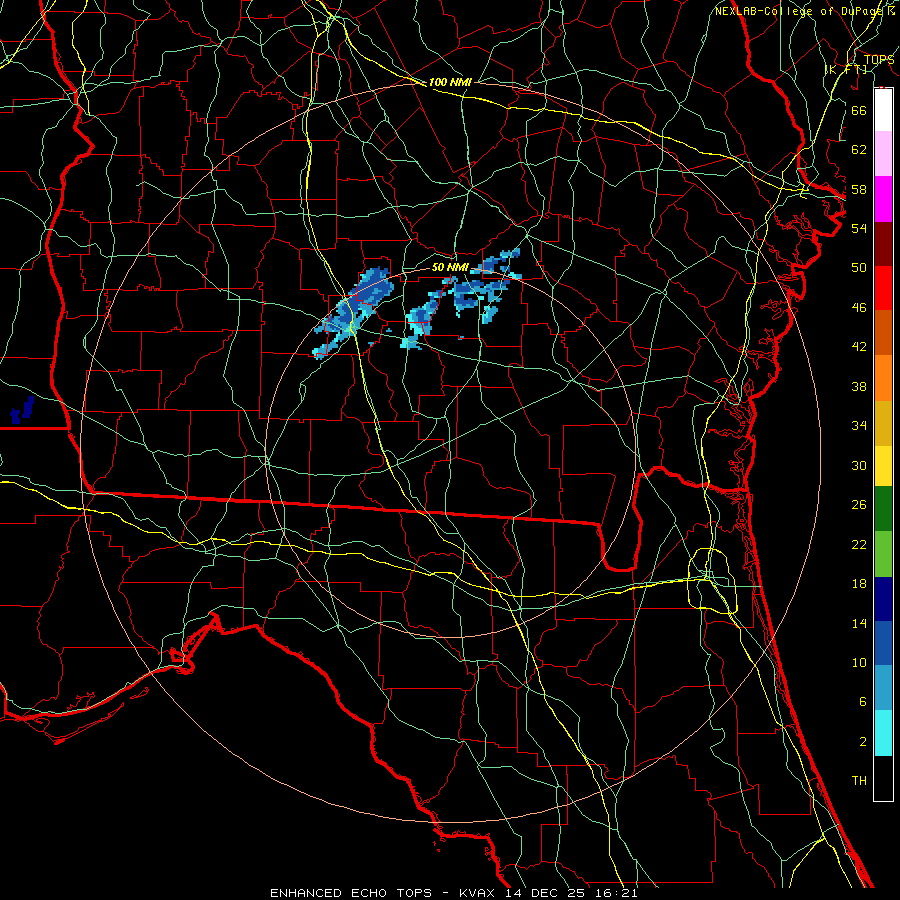900x900 pixels.
Task: Click the dark green legend band near 26
Action: (x=883, y=509)
